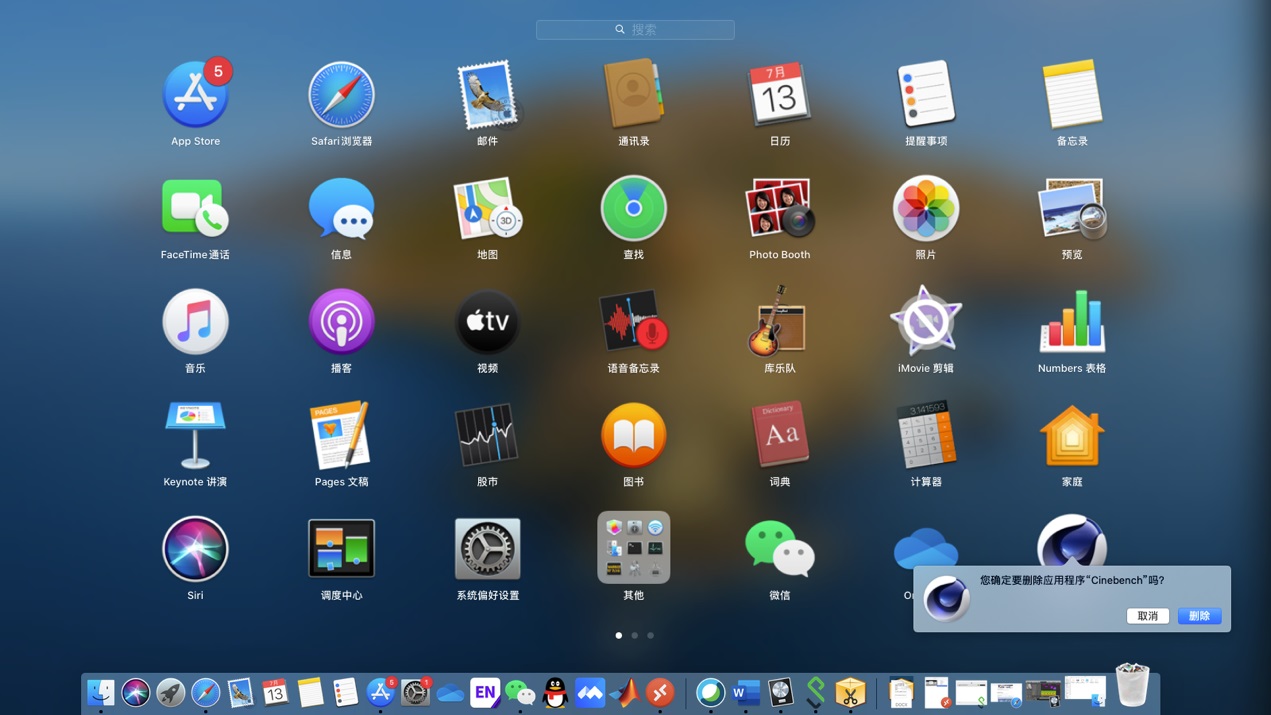The width and height of the screenshot is (1271, 715).
Task: Open 通讯录 contacts app
Action: point(633,95)
